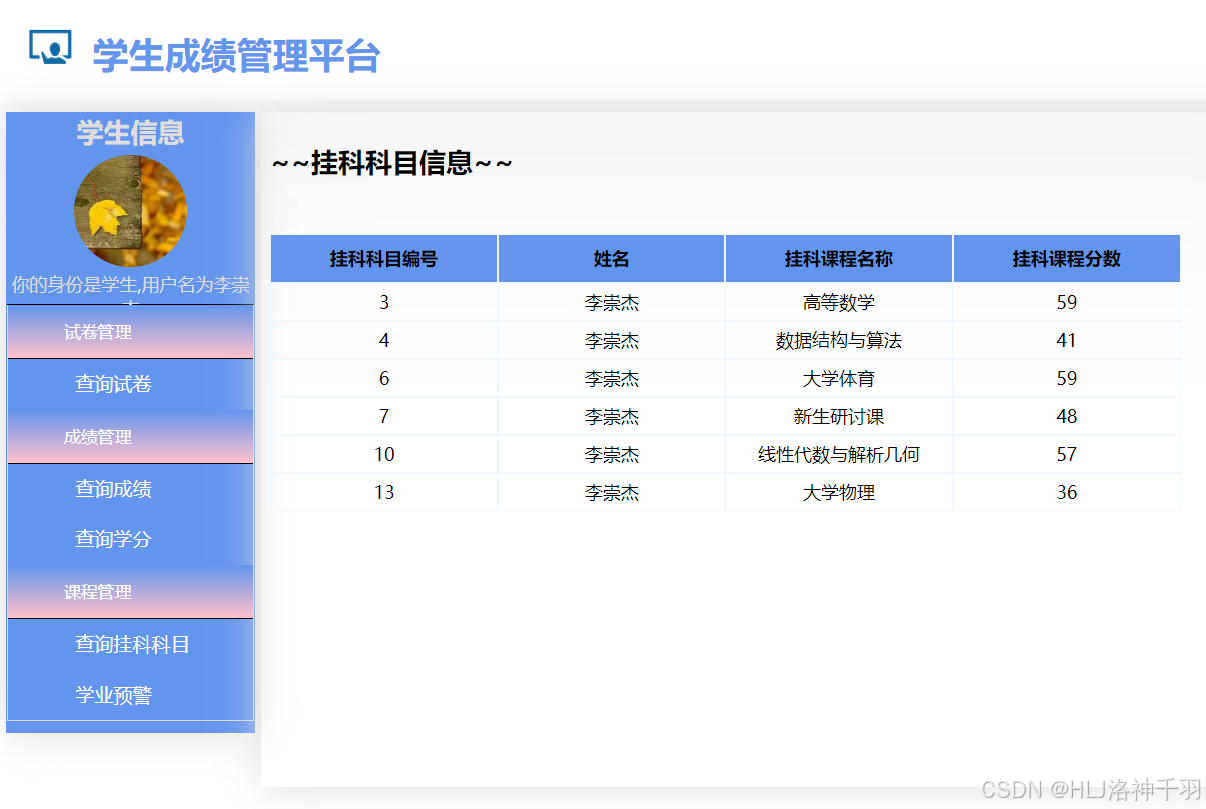Open 学业预警 in the sidebar
The width and height of the screenshot is (1206, 809).
click(113, 695)
